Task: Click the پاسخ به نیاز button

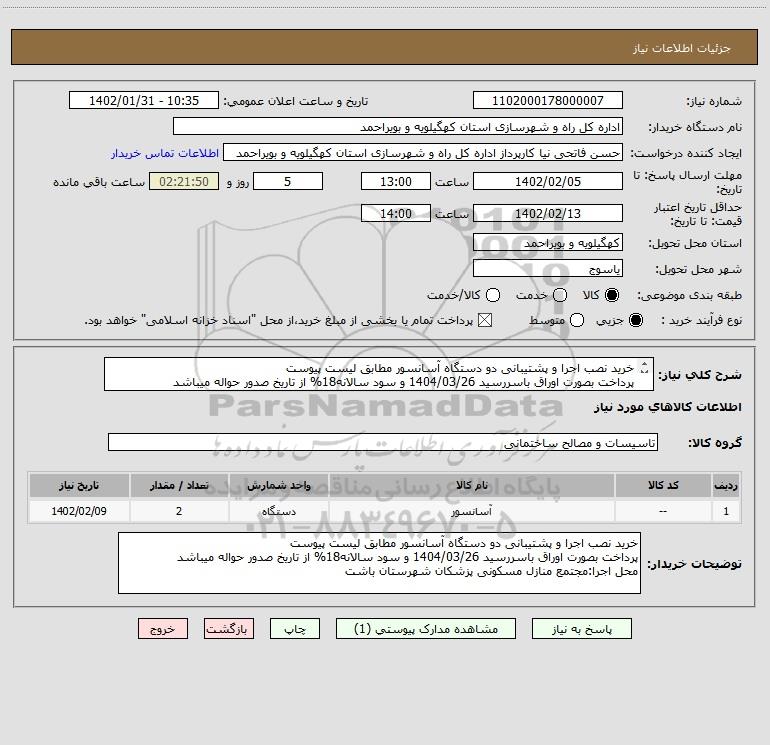Action: coord(582,629)
